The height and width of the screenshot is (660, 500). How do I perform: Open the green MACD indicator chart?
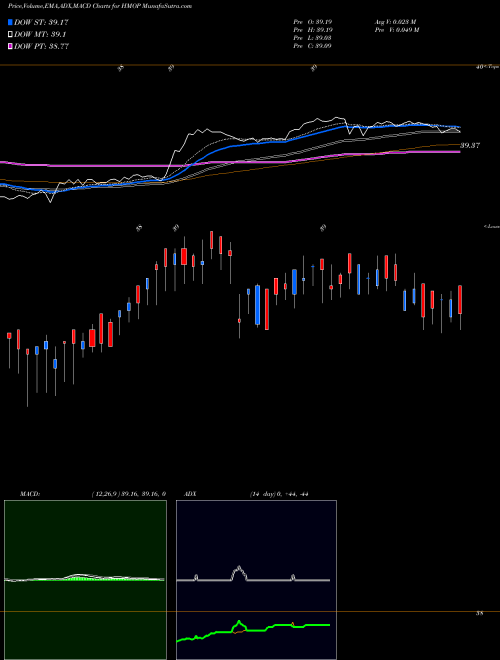click(x=85, y=580)
